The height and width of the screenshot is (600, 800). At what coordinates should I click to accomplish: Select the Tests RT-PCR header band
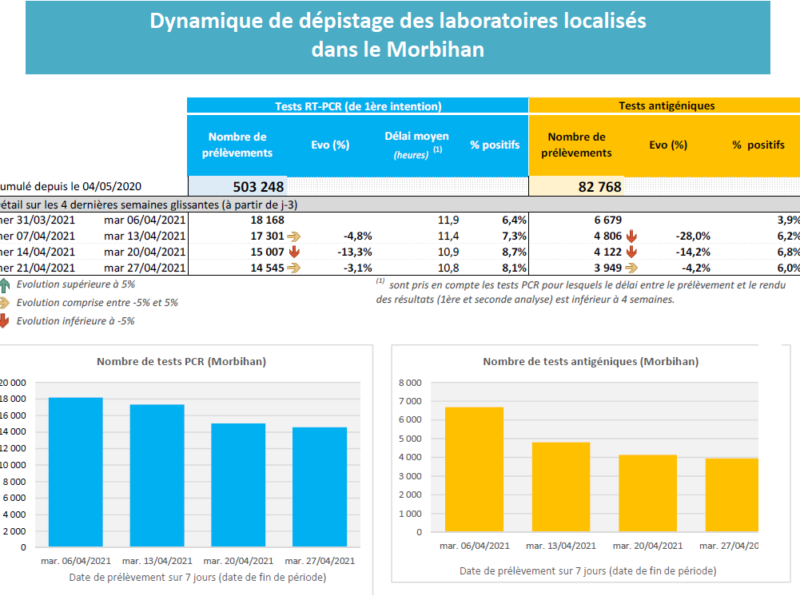(x=357, y=106)
